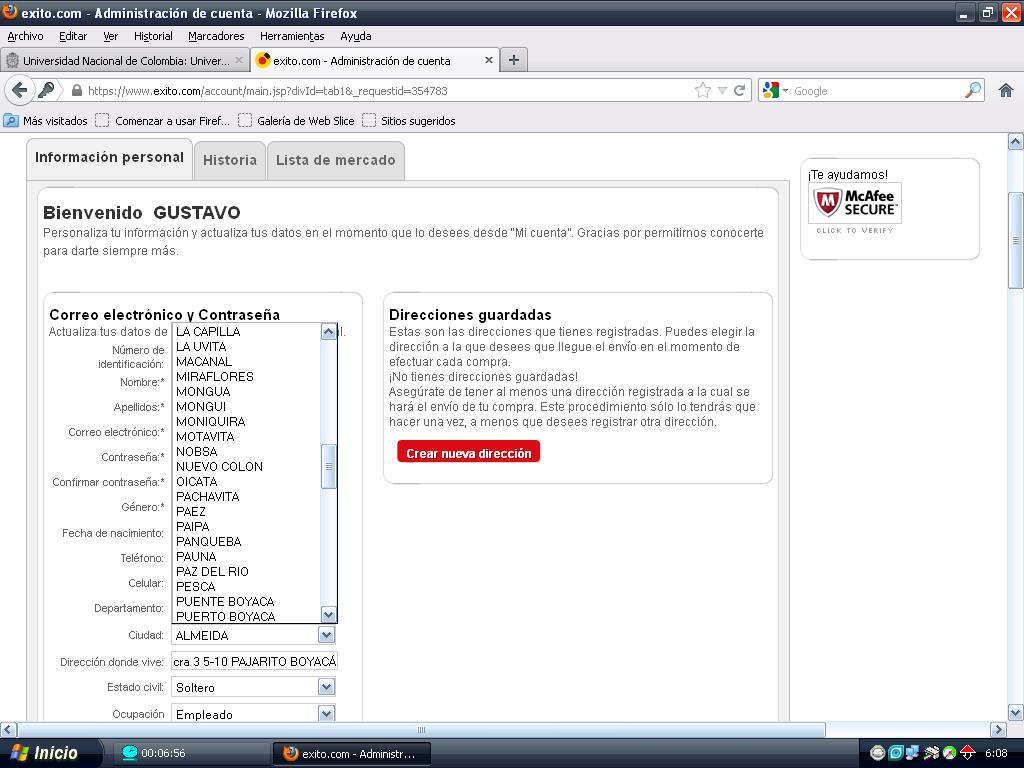Screen dimensions: 1024x768
Task: Click the Windows Inicio start button
Action: tap(45, 753)
